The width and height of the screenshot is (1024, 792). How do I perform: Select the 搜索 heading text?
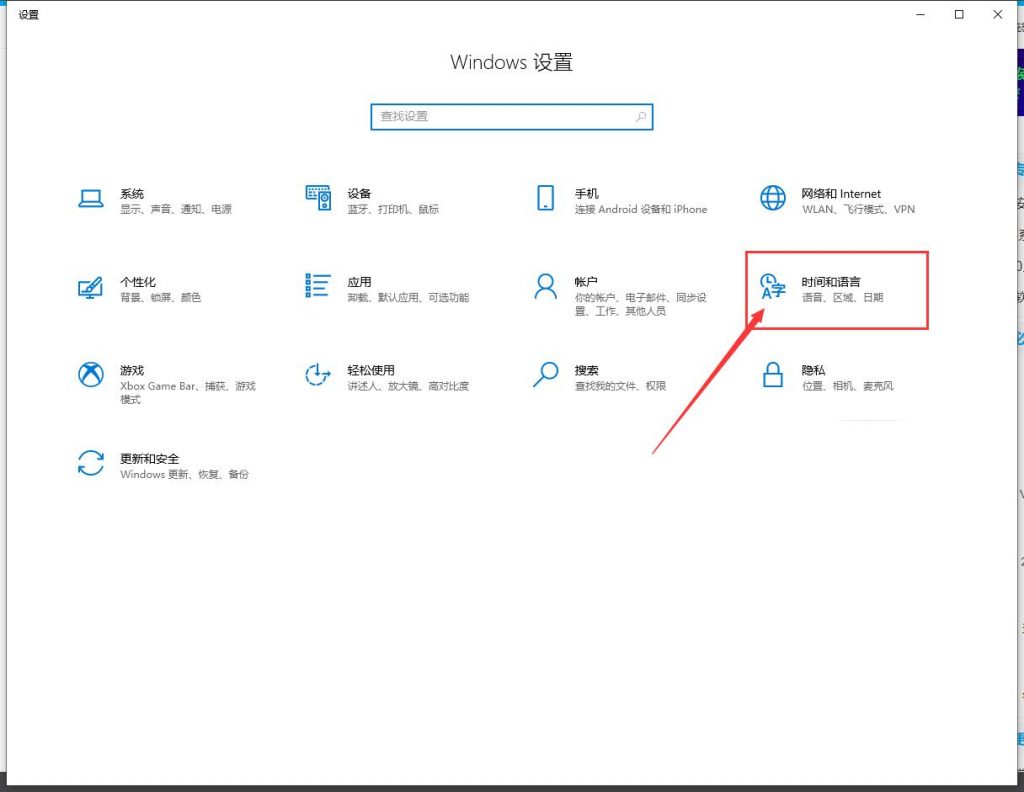pyautogui.click(x=586, y=370)
